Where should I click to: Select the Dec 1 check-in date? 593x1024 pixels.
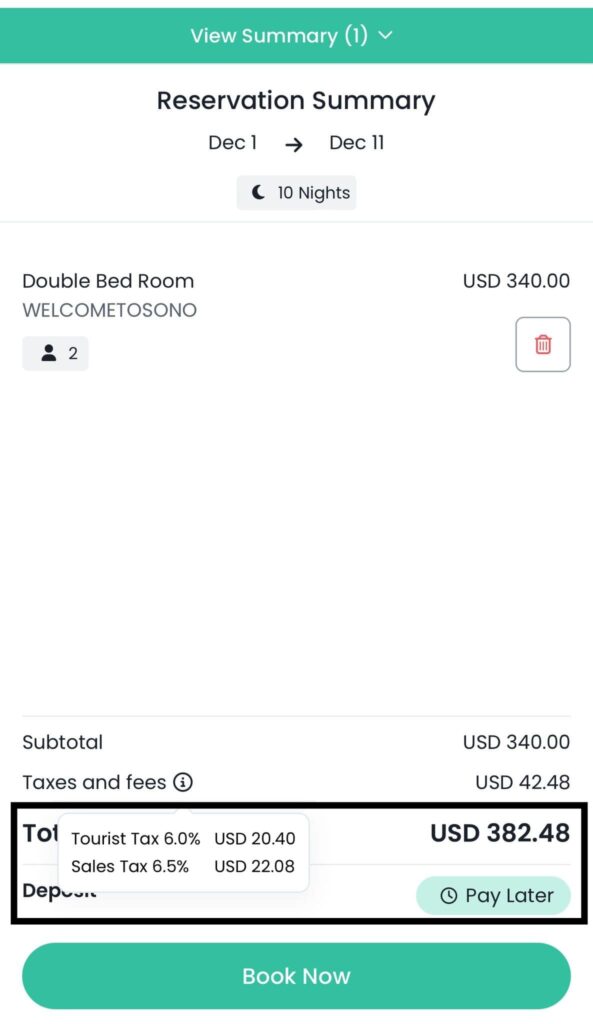point(232,143)
